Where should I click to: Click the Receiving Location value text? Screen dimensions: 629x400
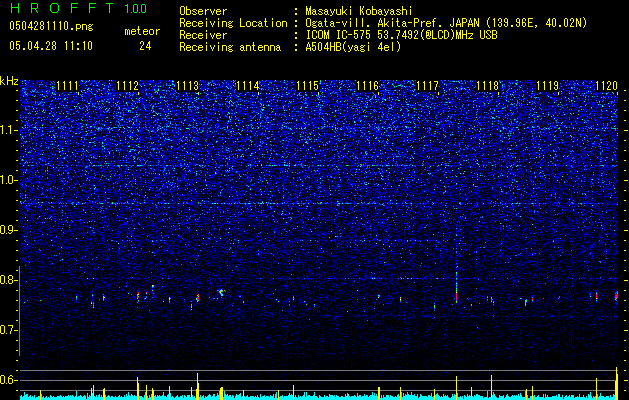446,23
